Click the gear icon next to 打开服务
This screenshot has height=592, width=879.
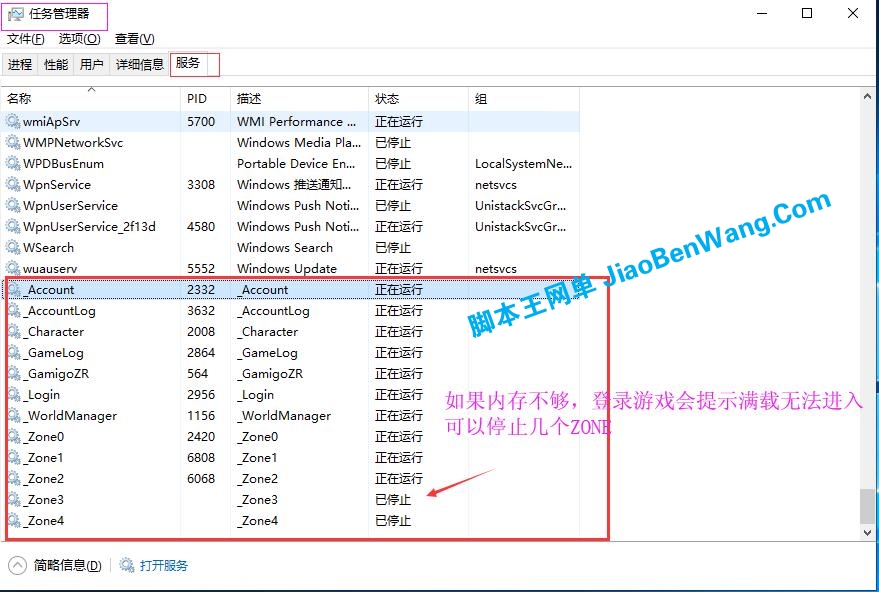[x=127, y=565]
